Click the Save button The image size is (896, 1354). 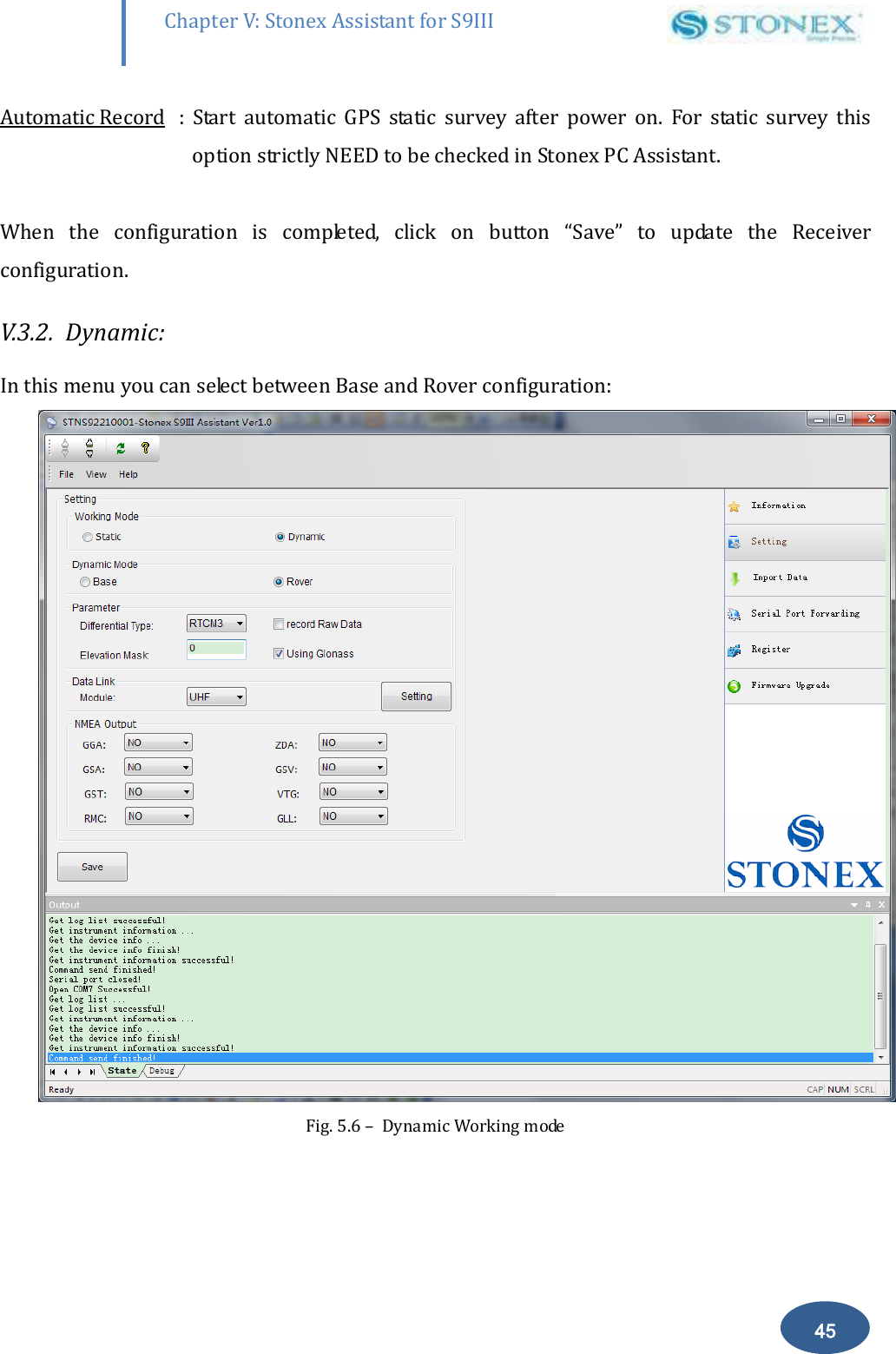tap(91, 866)
